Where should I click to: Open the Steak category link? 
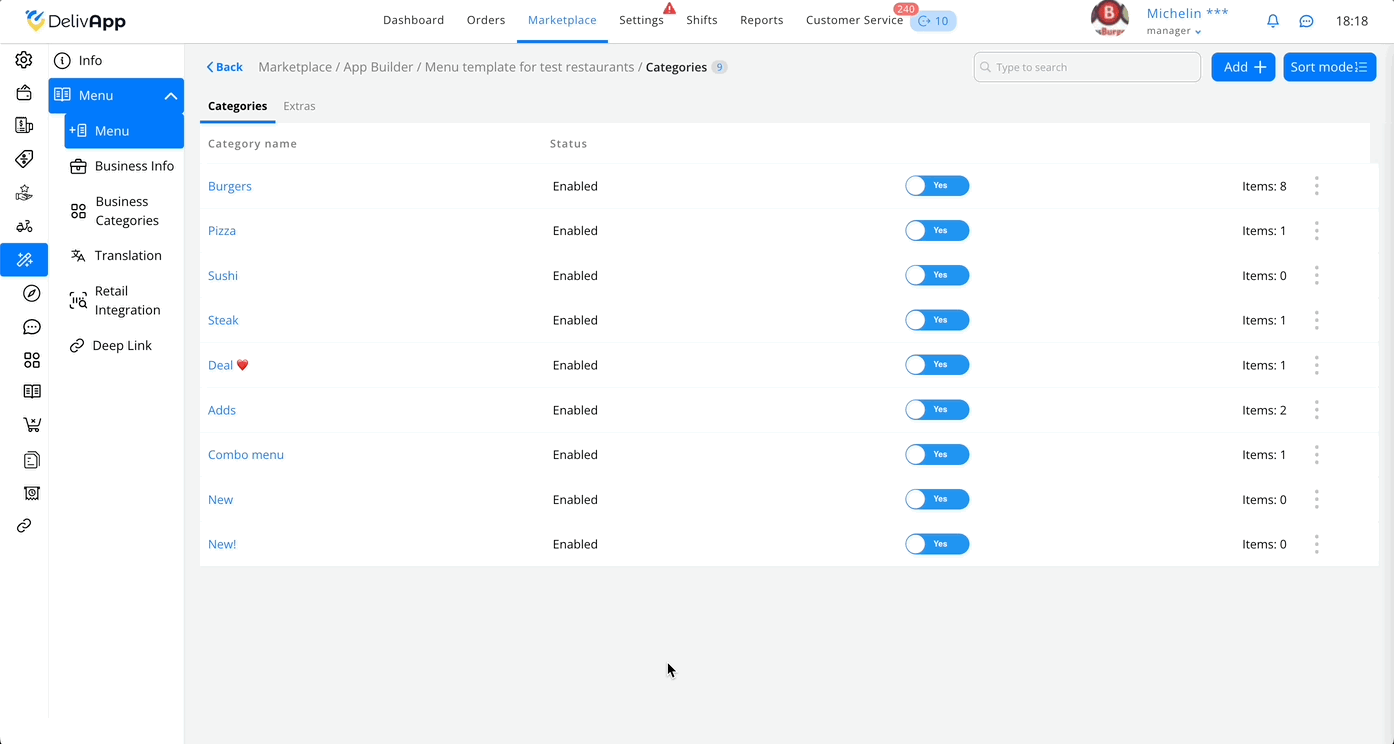(223, 320)
